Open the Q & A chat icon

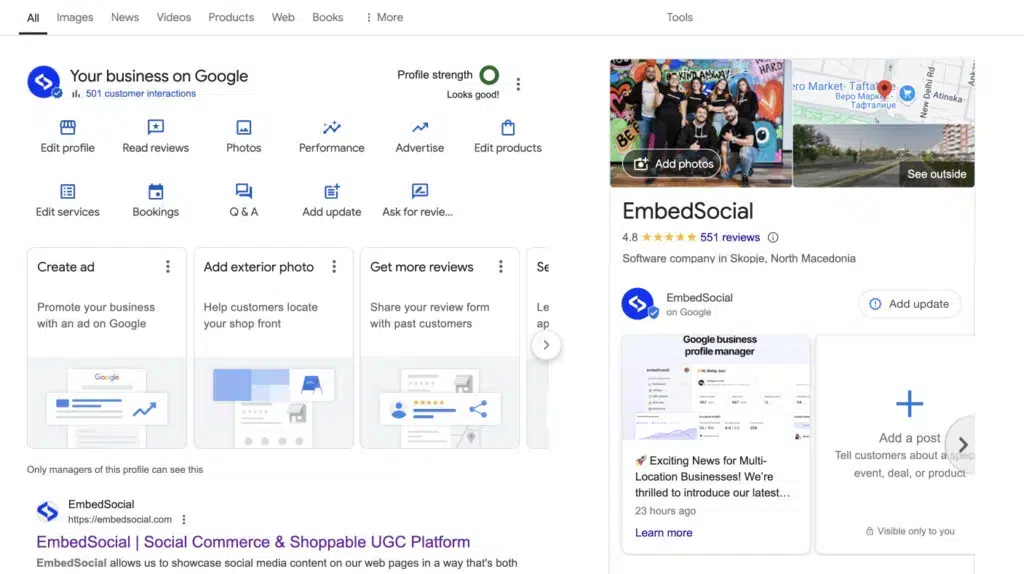click(244, 191)
